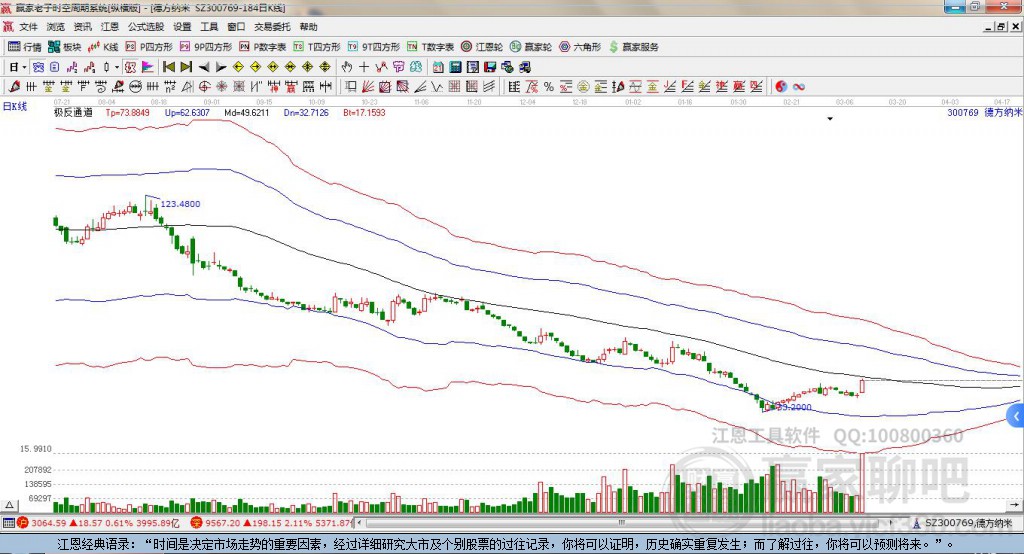Click the 行情 toolbar button
Viewport: 1024px width, 554px height.
tap(25, 47)
